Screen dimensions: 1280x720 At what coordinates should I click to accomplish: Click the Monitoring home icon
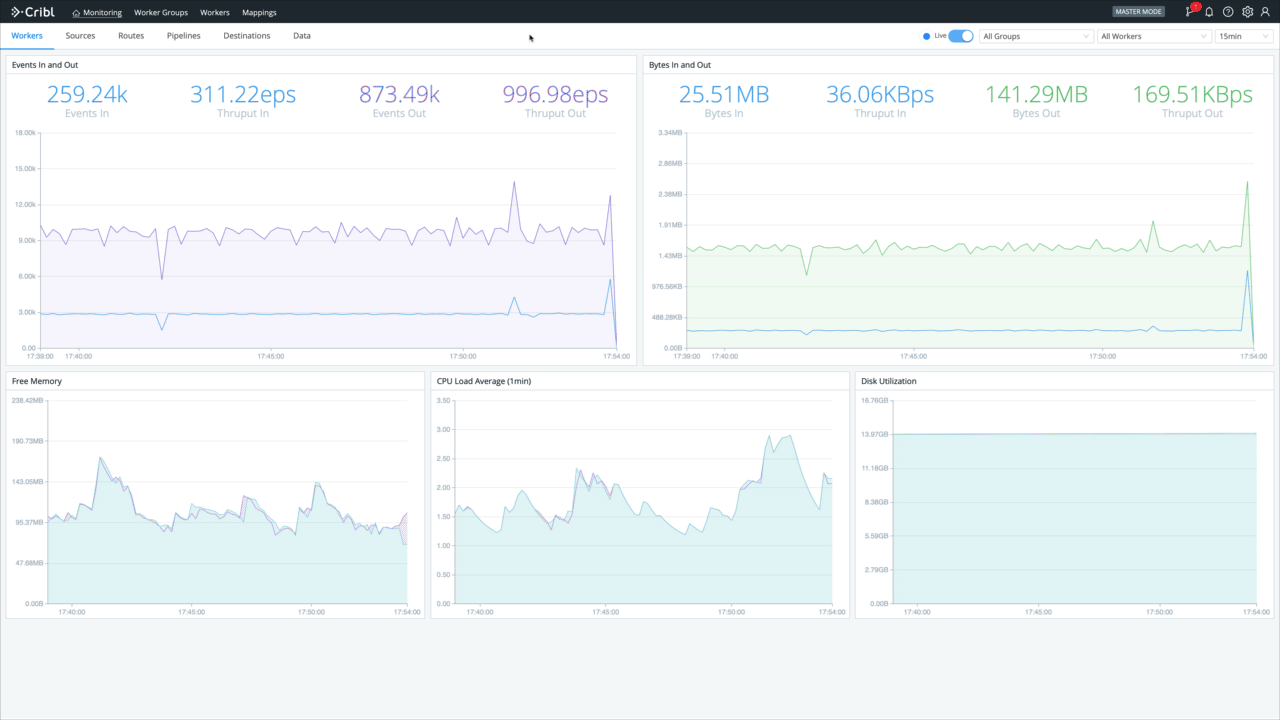(75, 12)
